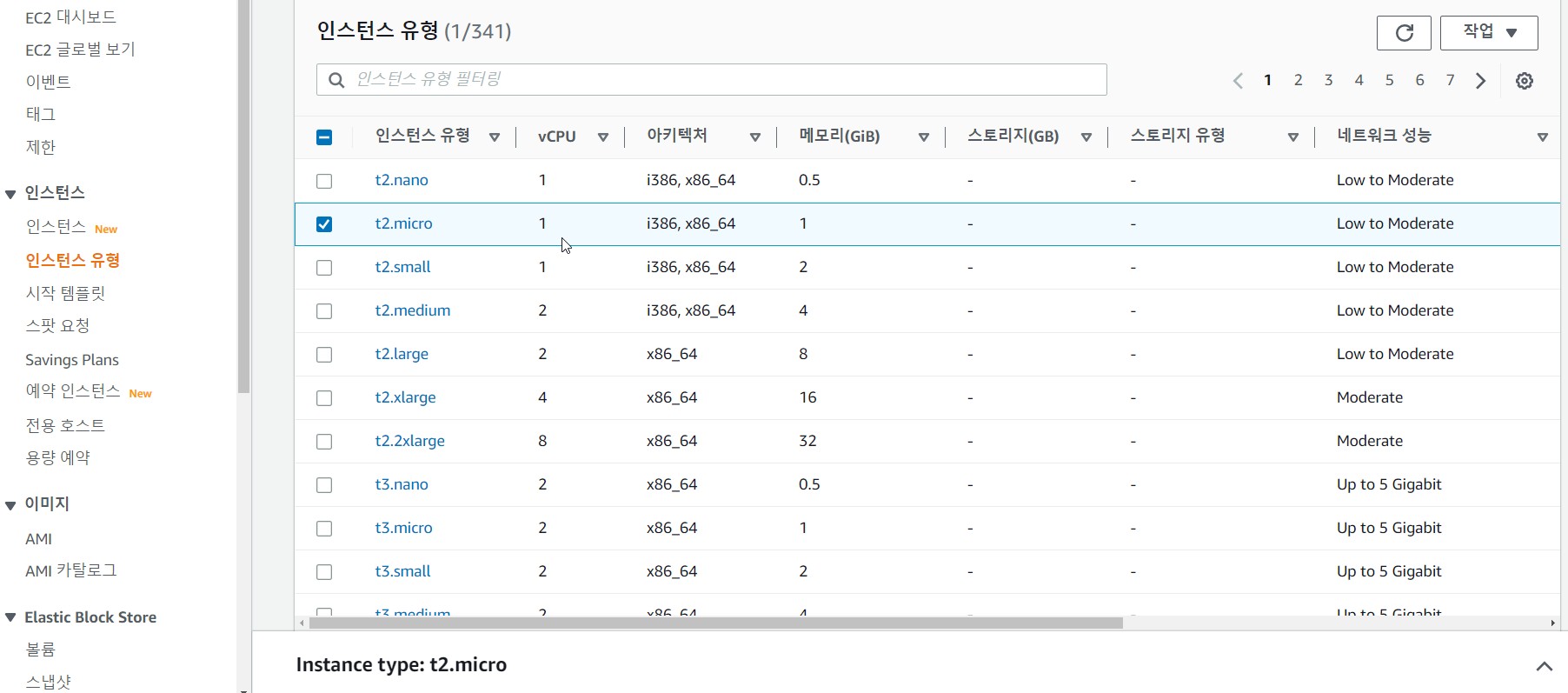1568x693 pixels.
Task: Check the t3.nano row checkbox
Action: pyautogui.click(x=324, y=485)
